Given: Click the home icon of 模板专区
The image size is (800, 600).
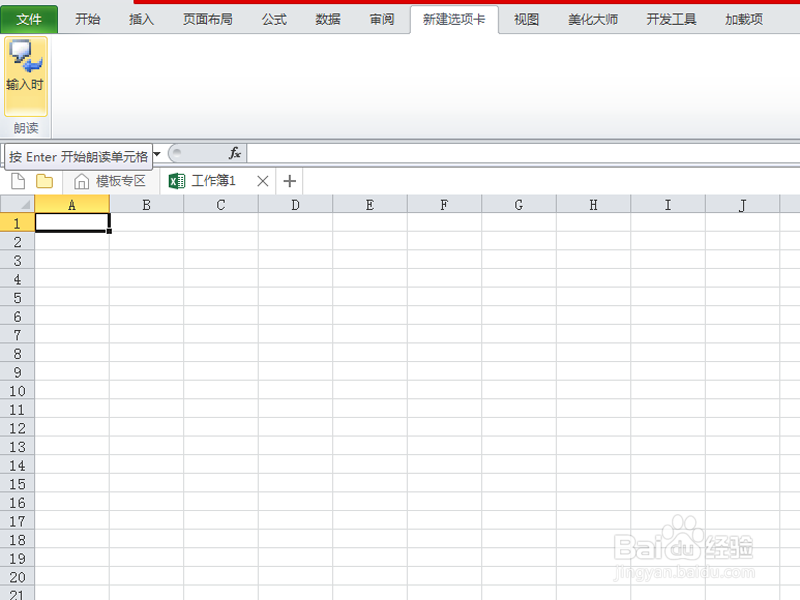Looking at the screenshot, I should tap(81, 181).
